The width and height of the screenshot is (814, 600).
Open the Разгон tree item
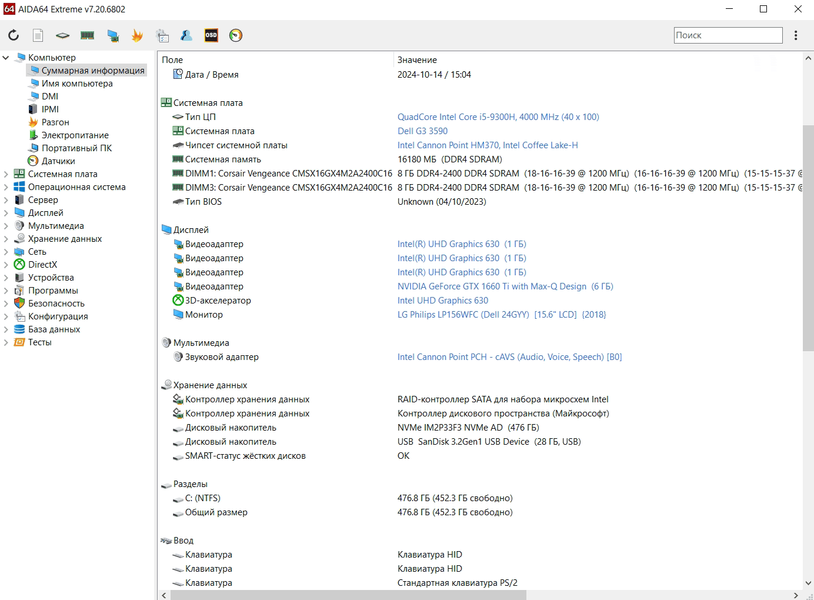coord(55,122)
